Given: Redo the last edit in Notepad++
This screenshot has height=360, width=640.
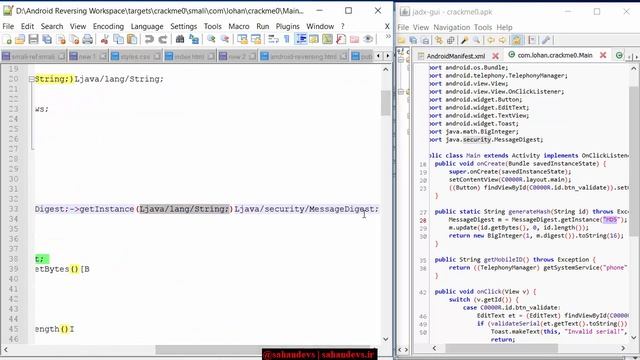Looking at the screenshot, I should (162, 39).
